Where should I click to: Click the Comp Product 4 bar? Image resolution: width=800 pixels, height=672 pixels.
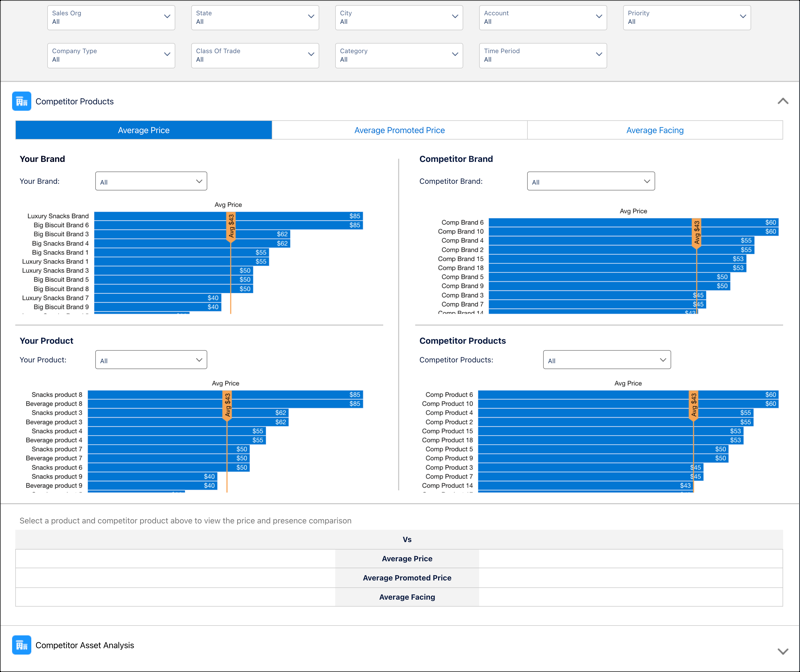tap(616, 413)
